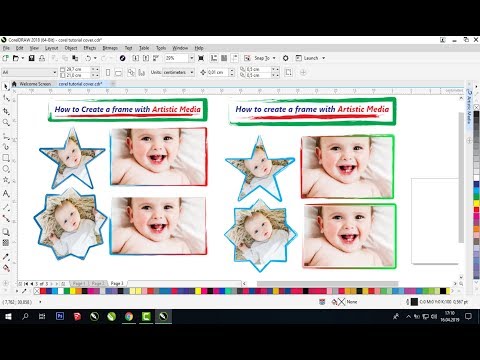Select the Freehand tool
The width and height of the screenshot is (480, 360).
6,136
